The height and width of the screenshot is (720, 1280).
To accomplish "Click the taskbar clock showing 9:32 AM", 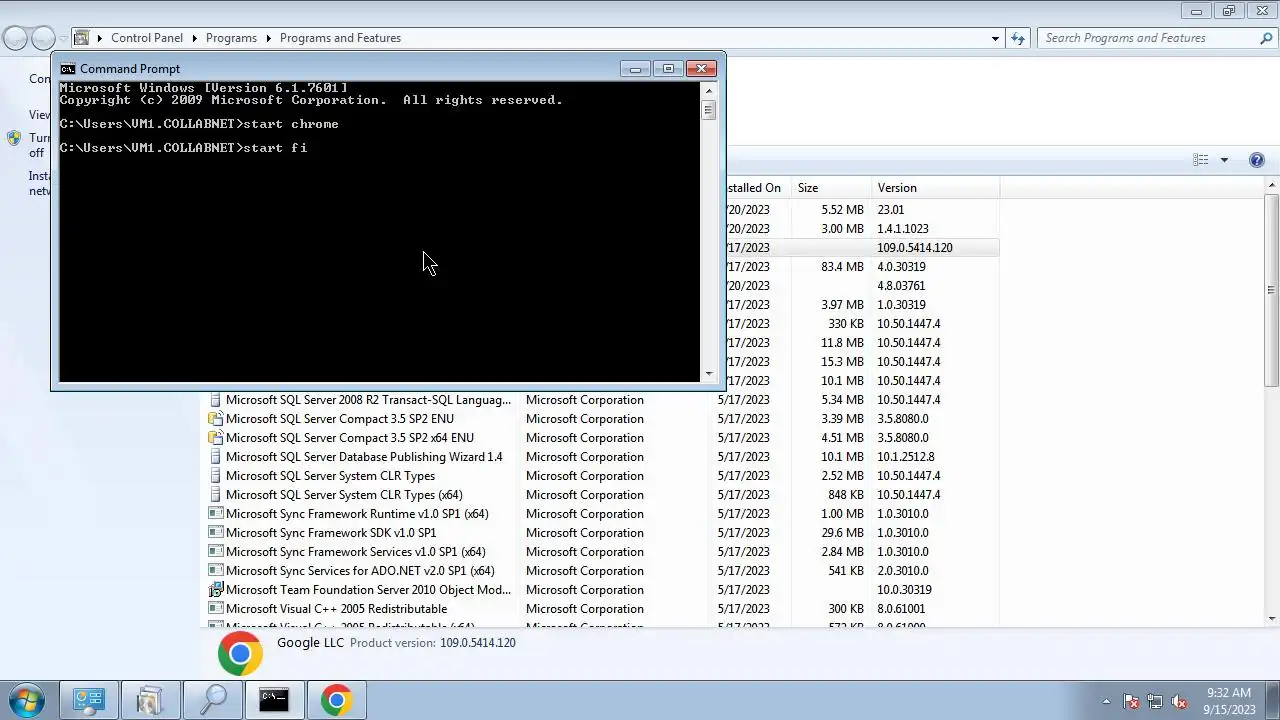I will point(1229,701).
